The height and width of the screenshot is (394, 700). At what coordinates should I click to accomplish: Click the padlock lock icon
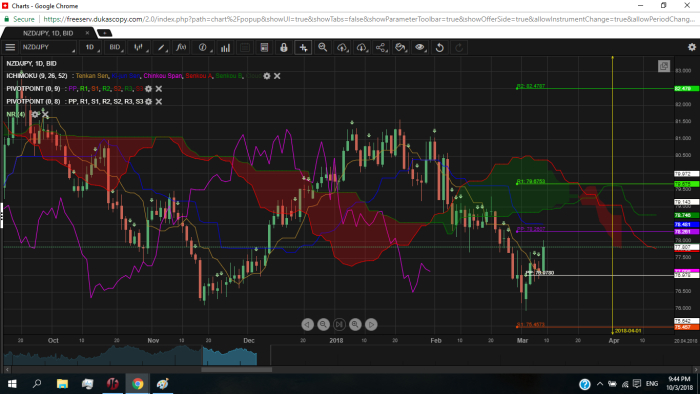point(283,47)
